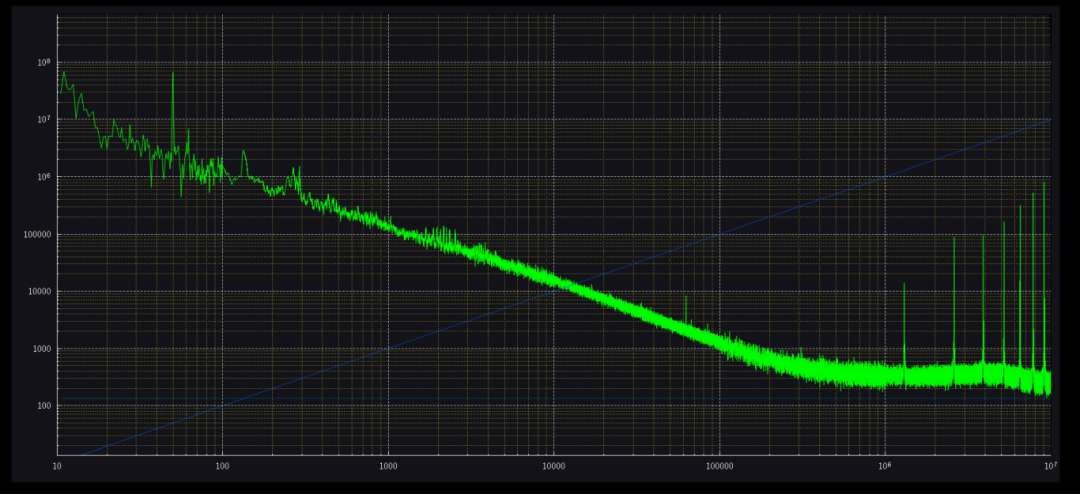Image resolution: width=1080 pixels, height=494 pixels.
Task: Click the 10⁶ tick label on the horizontal axis
Action: pyautogui.click(x=885, y=466)
